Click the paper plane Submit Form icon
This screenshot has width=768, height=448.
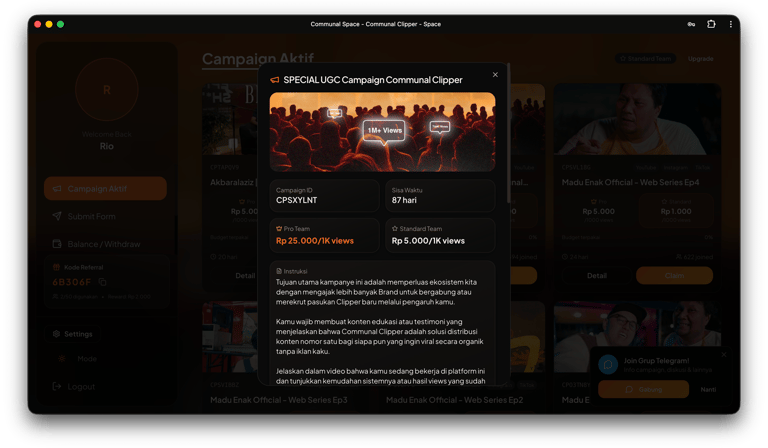pyautogui.click(x=57, y=216)
